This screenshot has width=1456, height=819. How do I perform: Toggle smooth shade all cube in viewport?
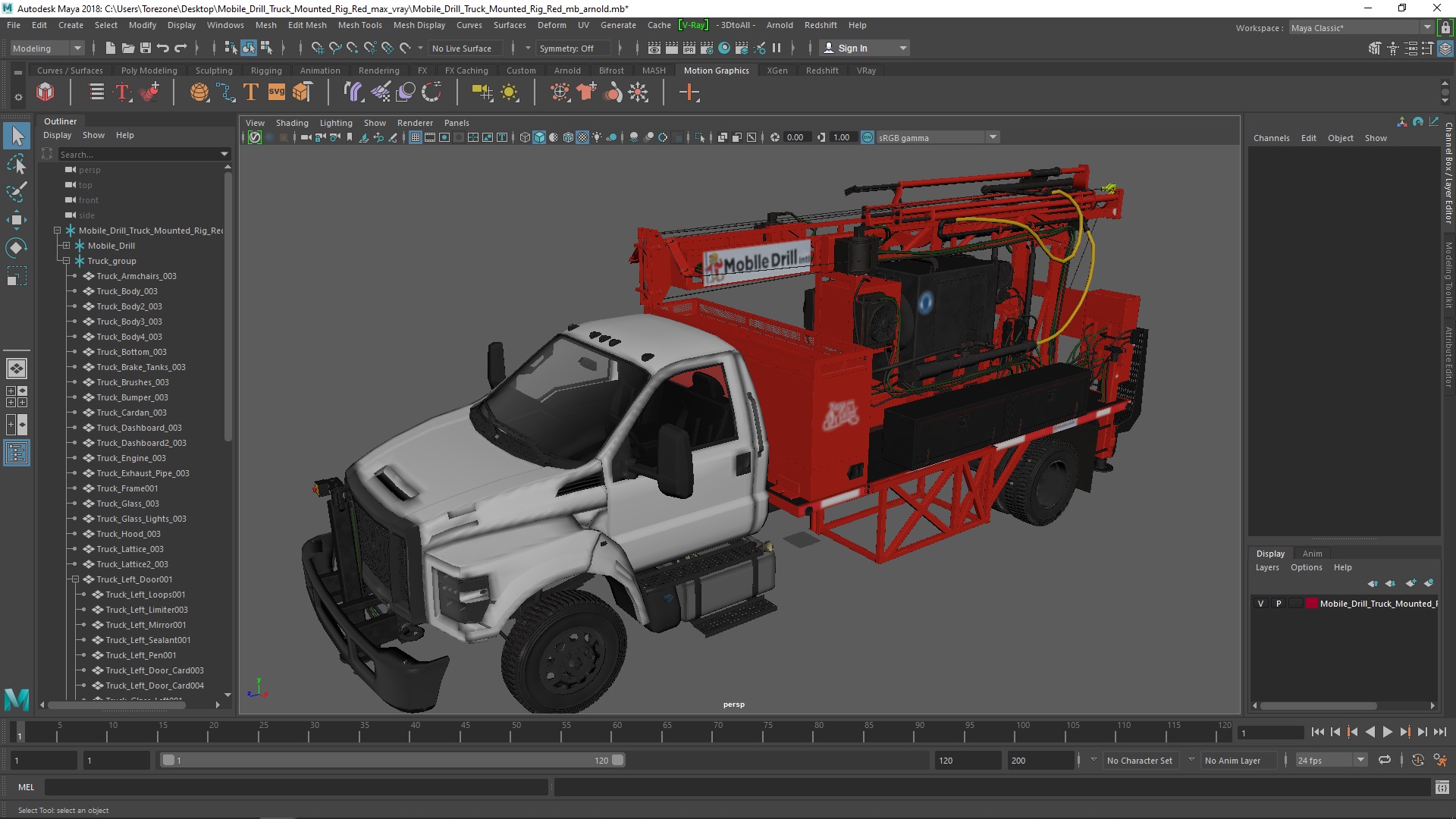tap(539, 137)
